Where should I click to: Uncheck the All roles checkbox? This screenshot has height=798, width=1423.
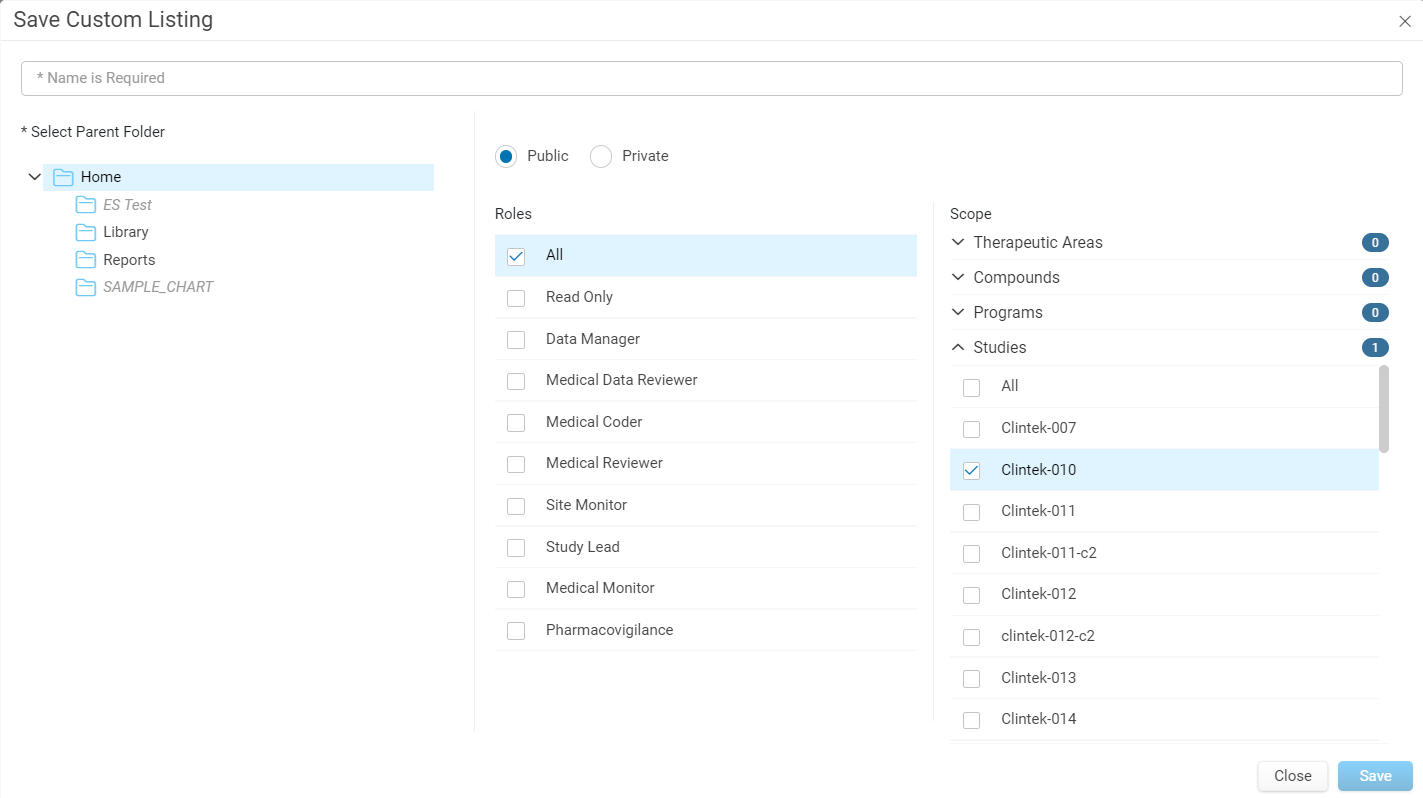tap(516, 256)
